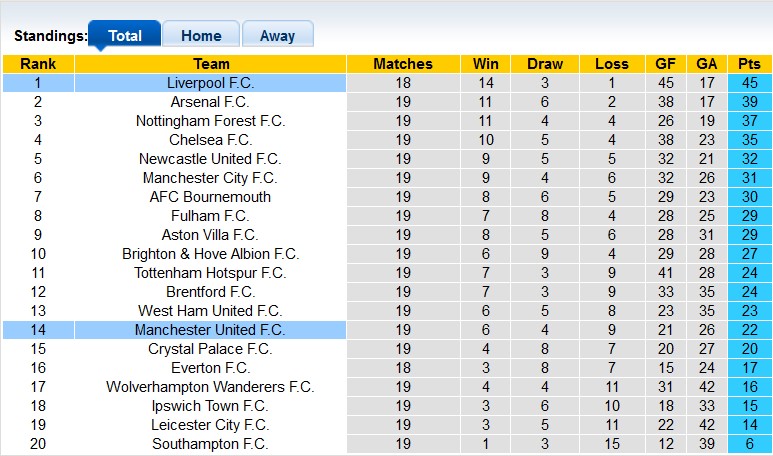Viewport: 773px width, 456px height.
Task: Open the Aston Villa F.C. page
Action: click(x=210, y=235)
